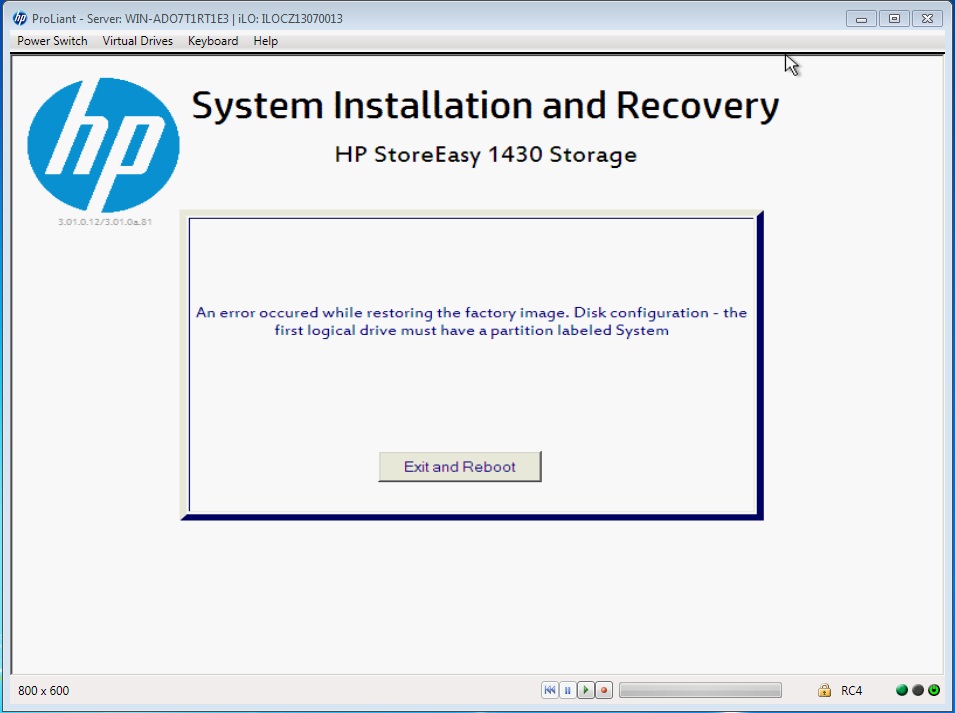Click the HP icon in the title bar
Image resolution: width=955 pixels, height=713 pixels.
pyautogui.click(x=20, y=18)
